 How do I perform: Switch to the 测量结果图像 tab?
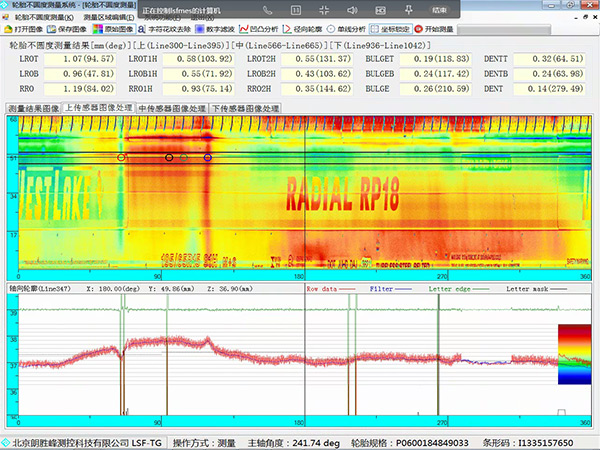pos(34,109)
